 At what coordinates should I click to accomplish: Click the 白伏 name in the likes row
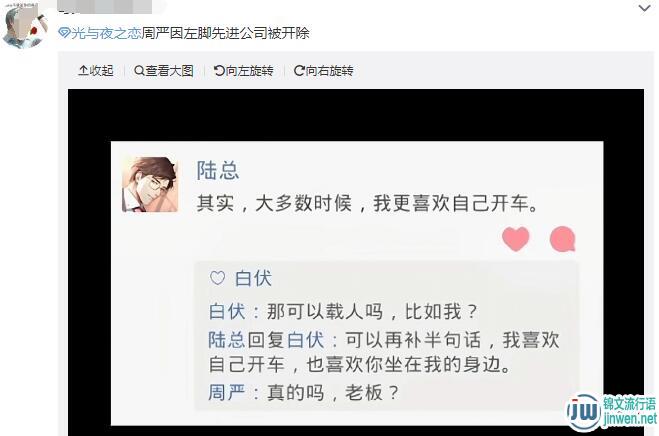tap(253, 278)
